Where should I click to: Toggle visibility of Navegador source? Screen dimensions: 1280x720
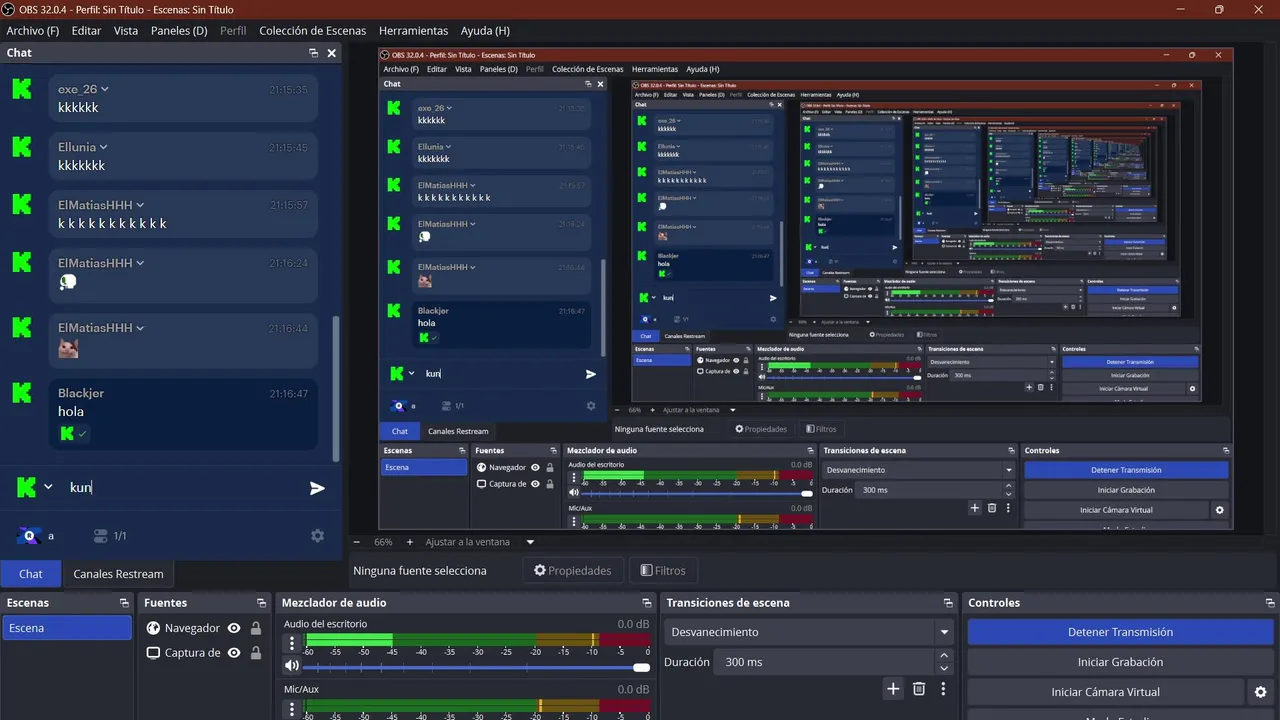tap(234, 628)
